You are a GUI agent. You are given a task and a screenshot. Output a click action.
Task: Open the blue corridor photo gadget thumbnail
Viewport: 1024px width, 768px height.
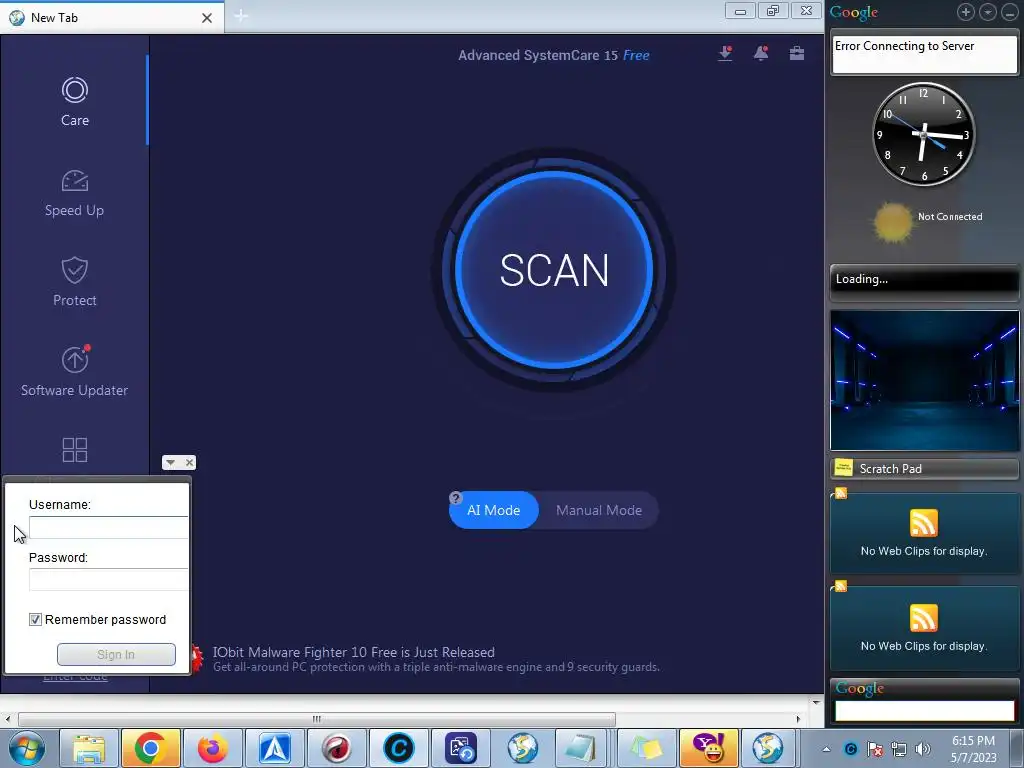924,380
